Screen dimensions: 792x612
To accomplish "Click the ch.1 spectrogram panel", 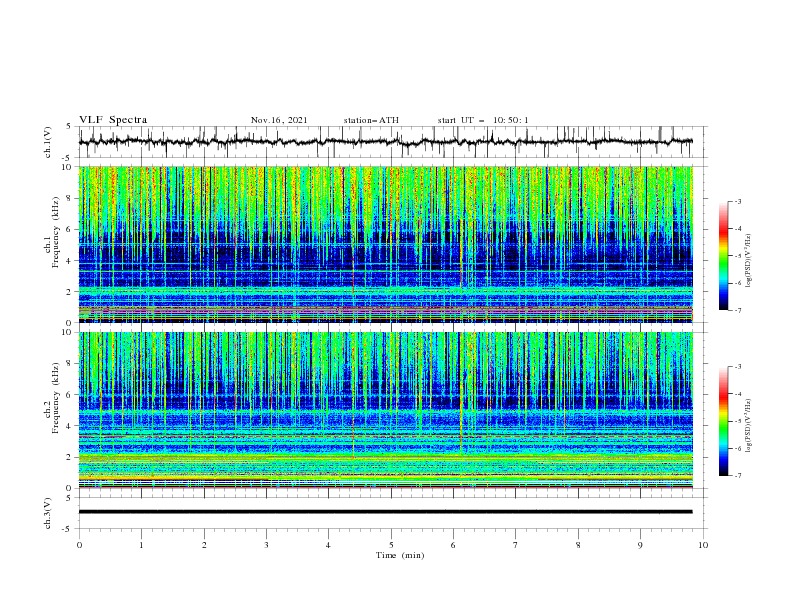I will click(385, 244).
